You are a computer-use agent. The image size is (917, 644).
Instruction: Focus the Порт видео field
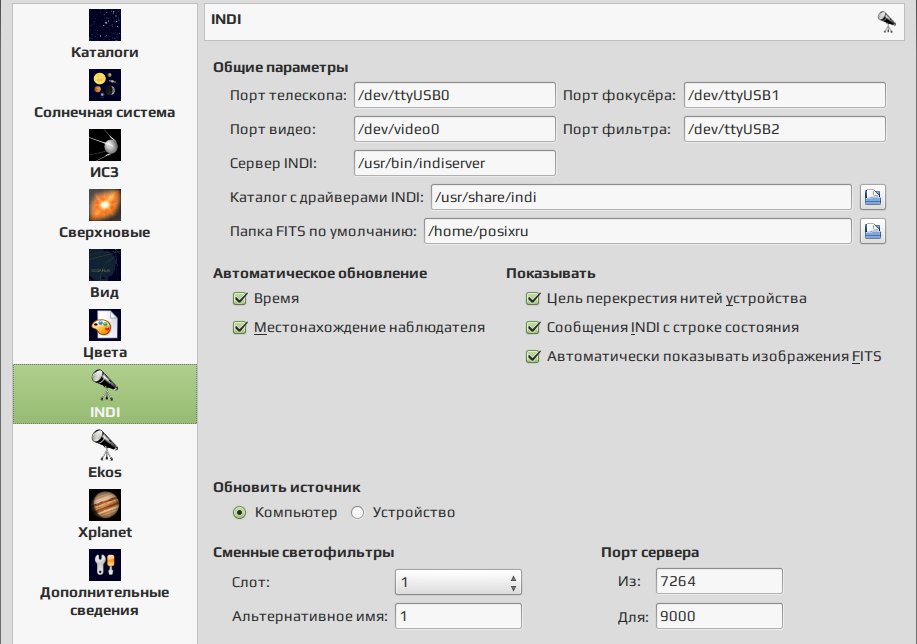click(454, 129)
